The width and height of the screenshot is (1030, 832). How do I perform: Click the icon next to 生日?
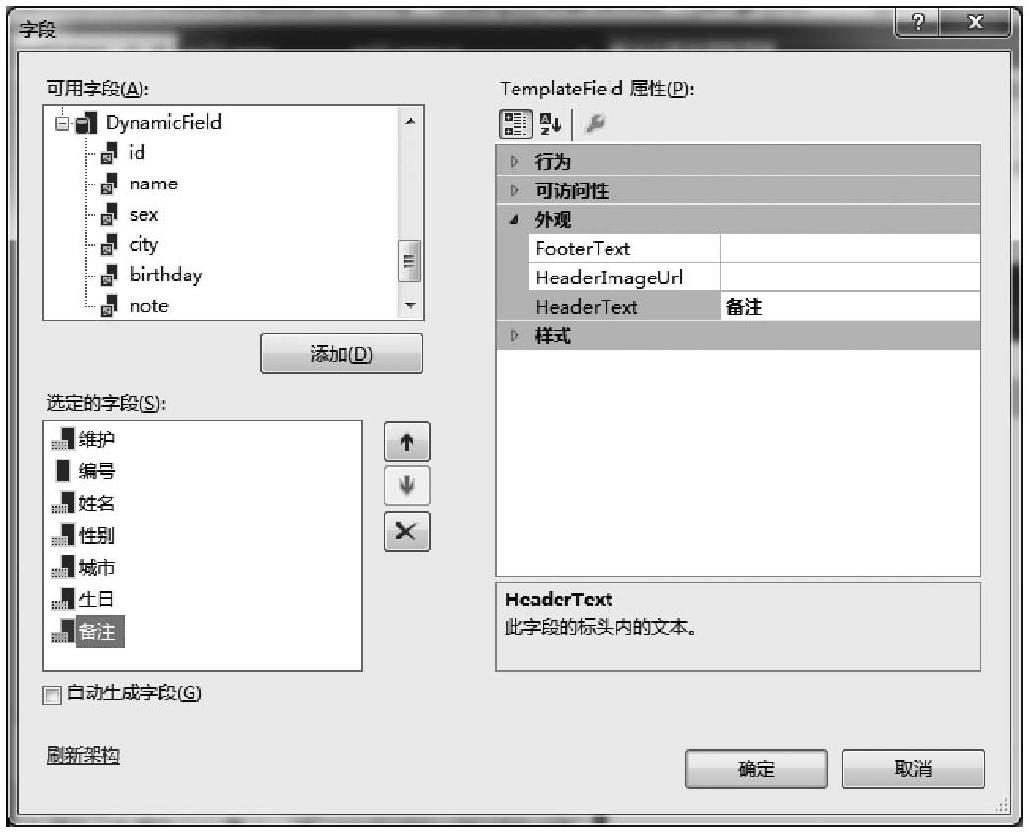pyautogui.click(x=63, y=599)
